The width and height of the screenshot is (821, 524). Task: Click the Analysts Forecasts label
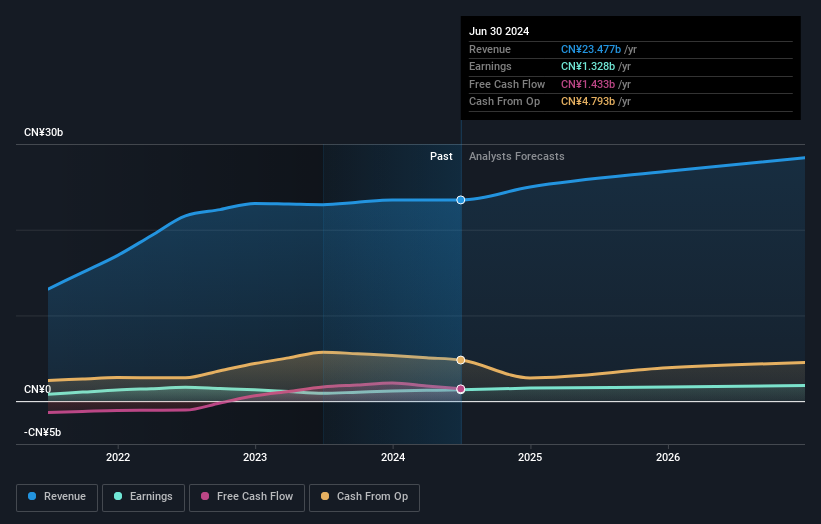pyautogui.click(x=516, y=156)
